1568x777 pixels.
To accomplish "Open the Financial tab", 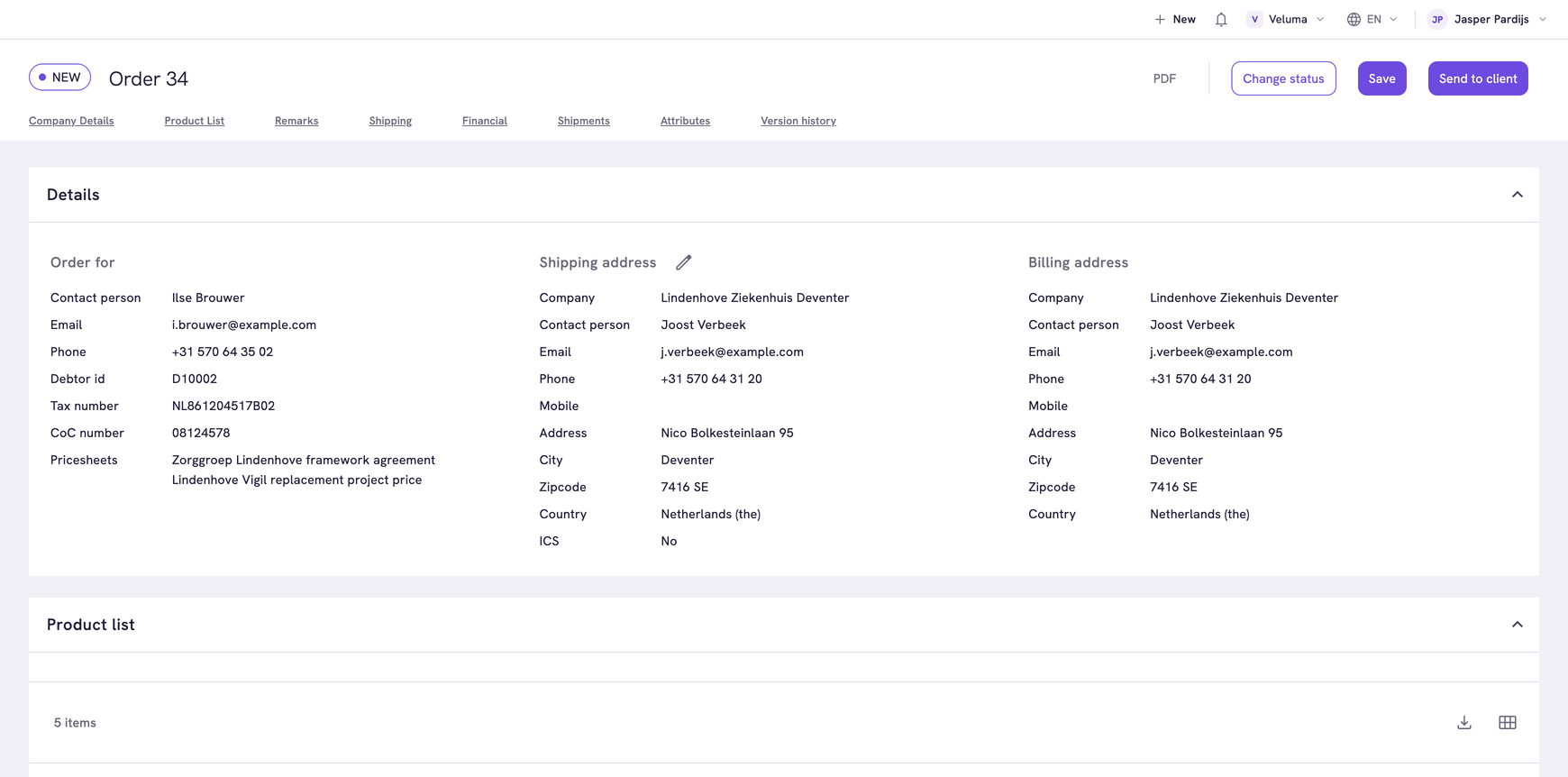I will coord(485,121).
